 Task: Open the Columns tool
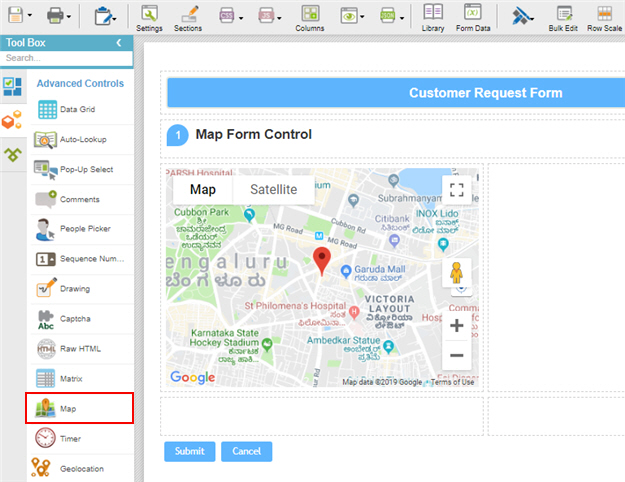(x=310, y=18)
